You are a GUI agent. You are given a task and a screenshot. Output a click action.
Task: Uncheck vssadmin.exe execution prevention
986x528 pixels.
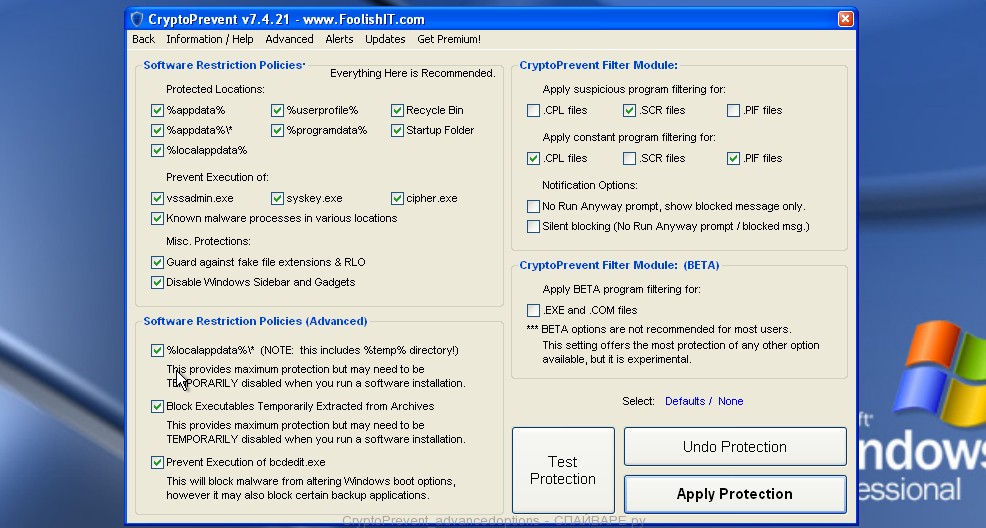click(x=157, y=199)
